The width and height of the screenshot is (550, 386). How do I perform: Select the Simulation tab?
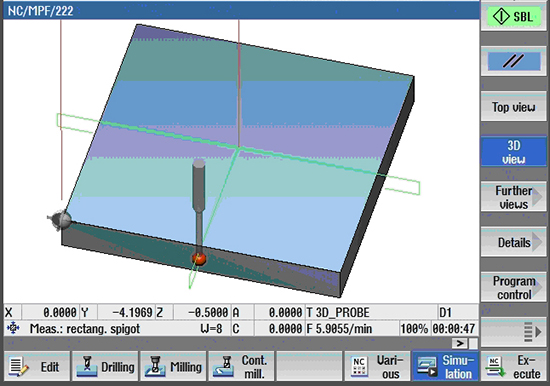(x=445, y=367)
